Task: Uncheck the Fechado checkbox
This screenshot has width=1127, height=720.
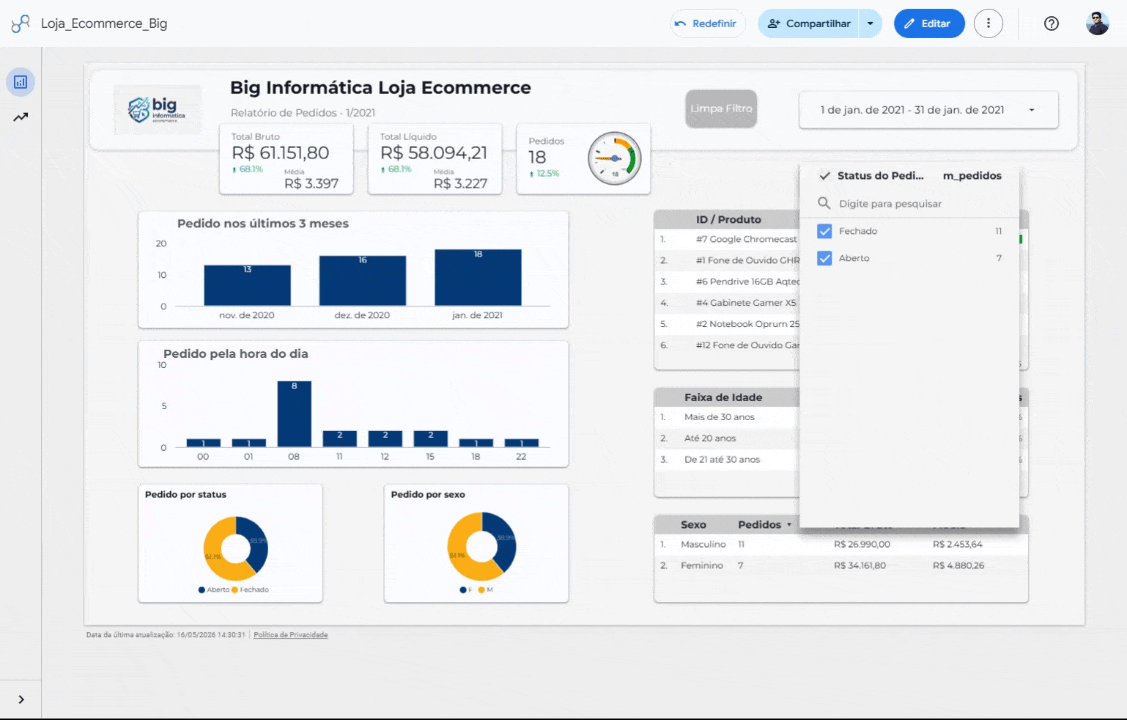Action: (x=824, y=231)
